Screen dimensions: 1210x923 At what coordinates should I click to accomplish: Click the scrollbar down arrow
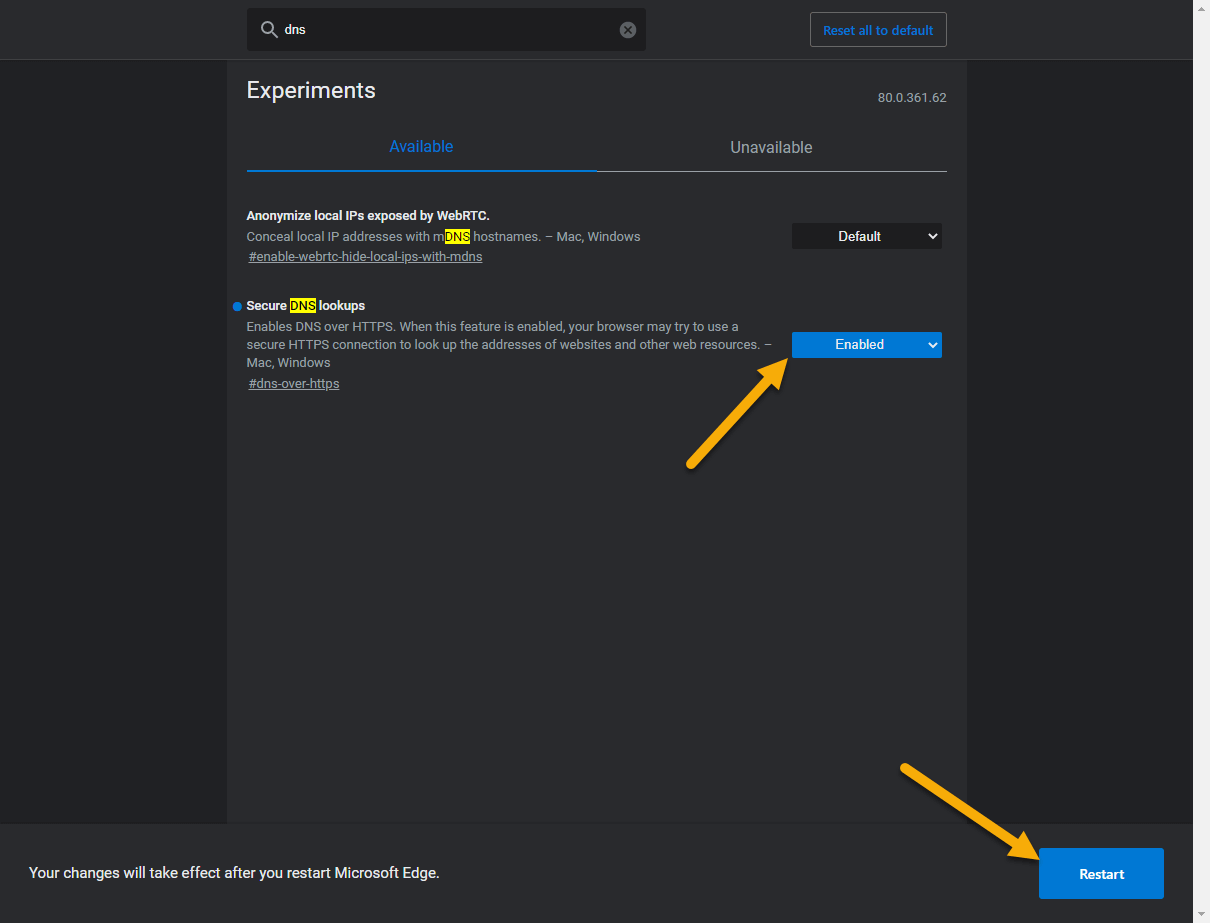point(1202,915)
